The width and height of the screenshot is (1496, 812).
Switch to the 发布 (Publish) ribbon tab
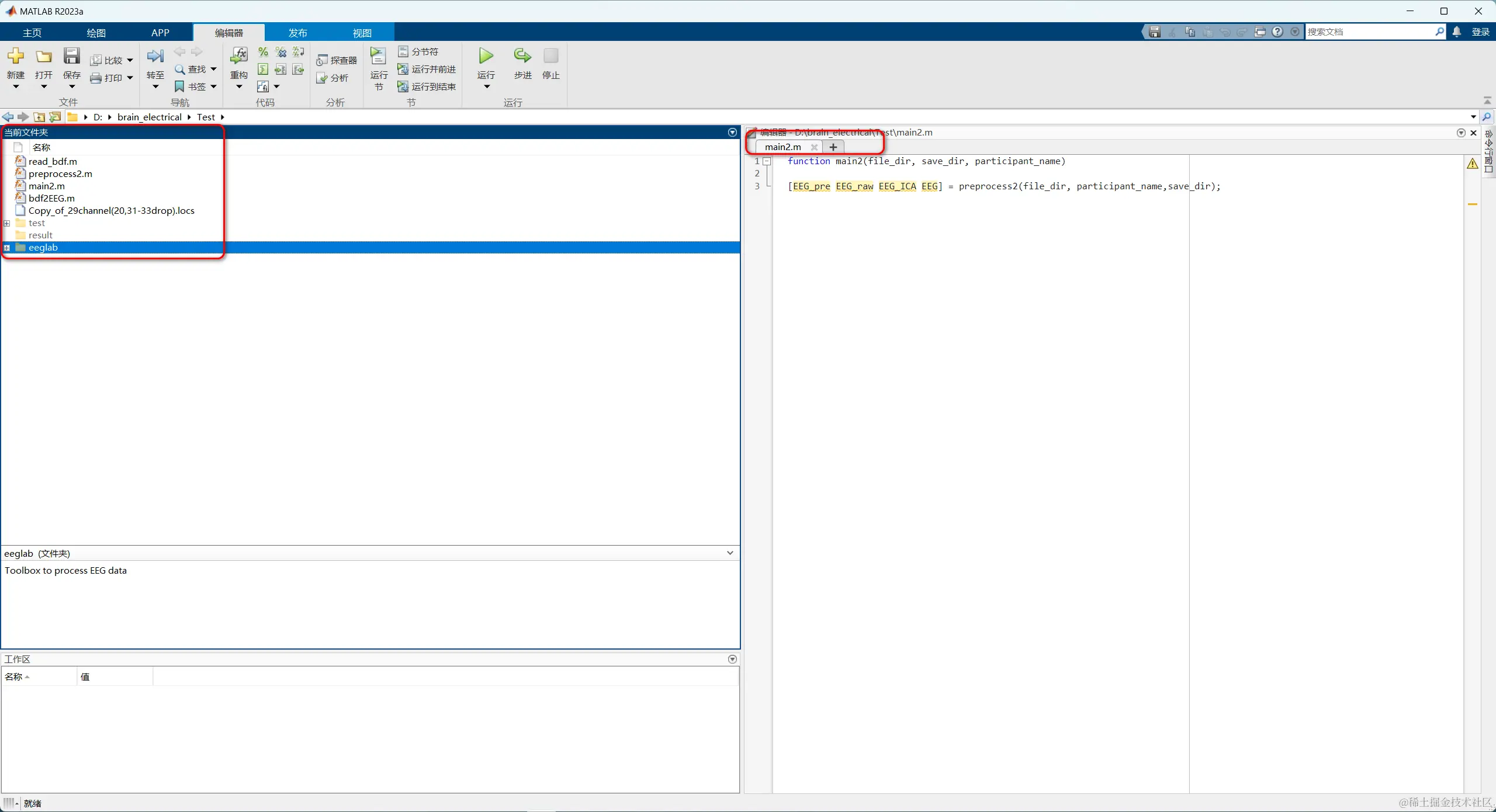pyautogui.click(x=297, y=33)
